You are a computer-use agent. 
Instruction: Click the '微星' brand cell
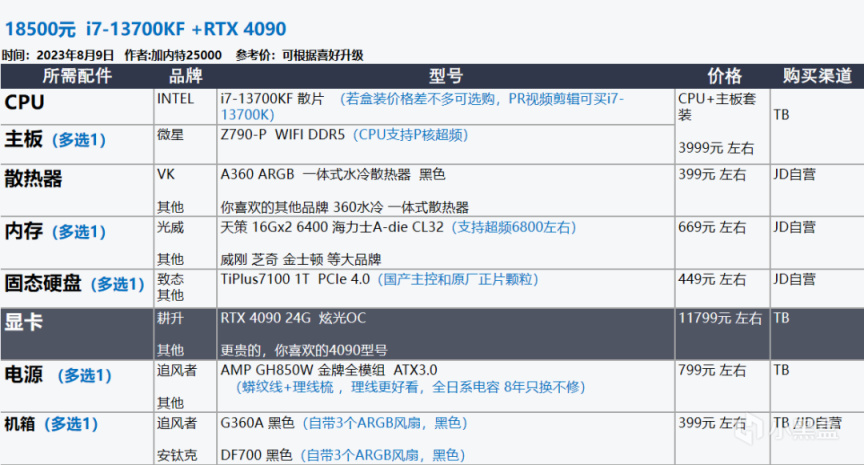point(170,135)
